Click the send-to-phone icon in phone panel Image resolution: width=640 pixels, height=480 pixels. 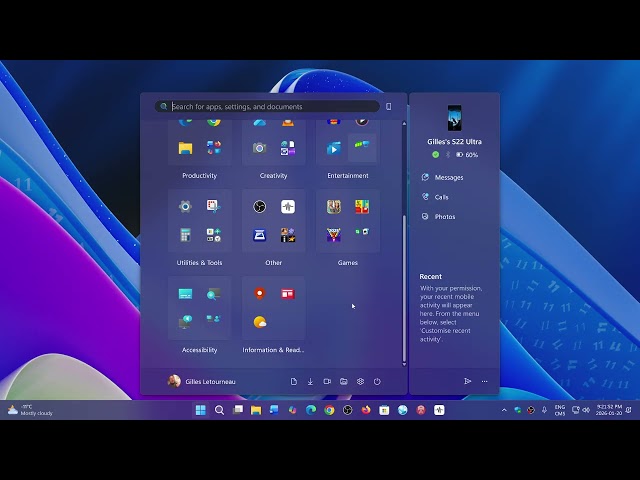click(x=467, y=381)
